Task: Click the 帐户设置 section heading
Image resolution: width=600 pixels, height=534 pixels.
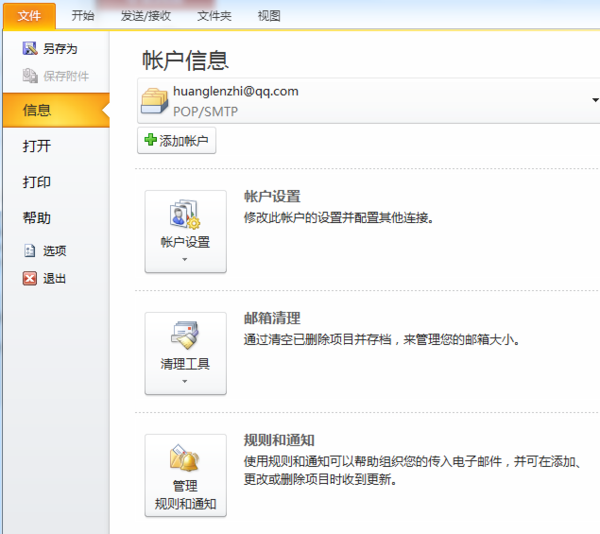Action: [x=272, y=196]
